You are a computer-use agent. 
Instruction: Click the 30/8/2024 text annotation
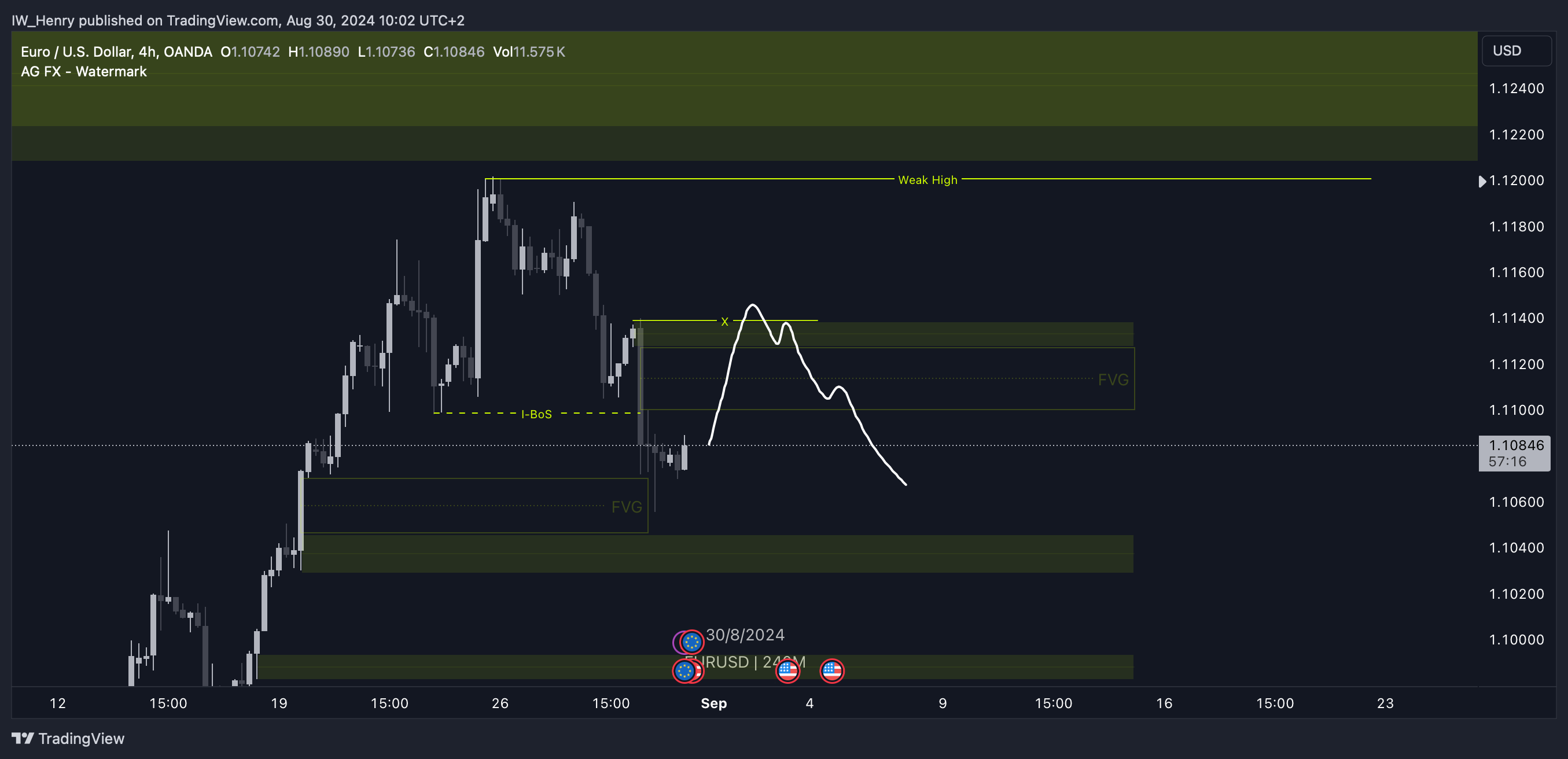(745, 635)
